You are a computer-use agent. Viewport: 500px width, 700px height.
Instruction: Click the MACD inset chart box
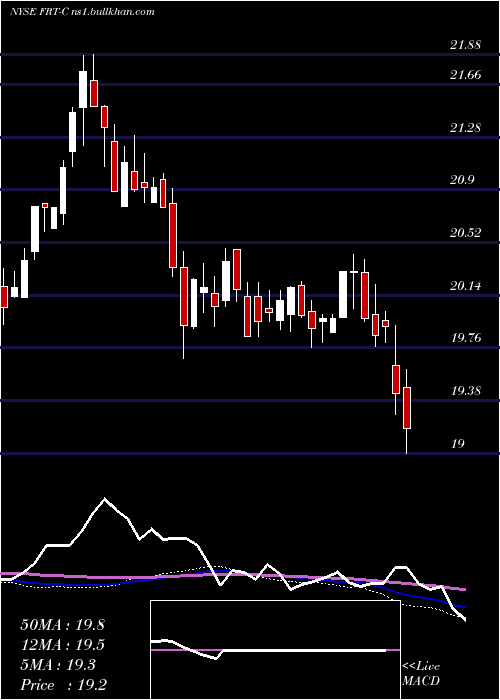[275, 650]
